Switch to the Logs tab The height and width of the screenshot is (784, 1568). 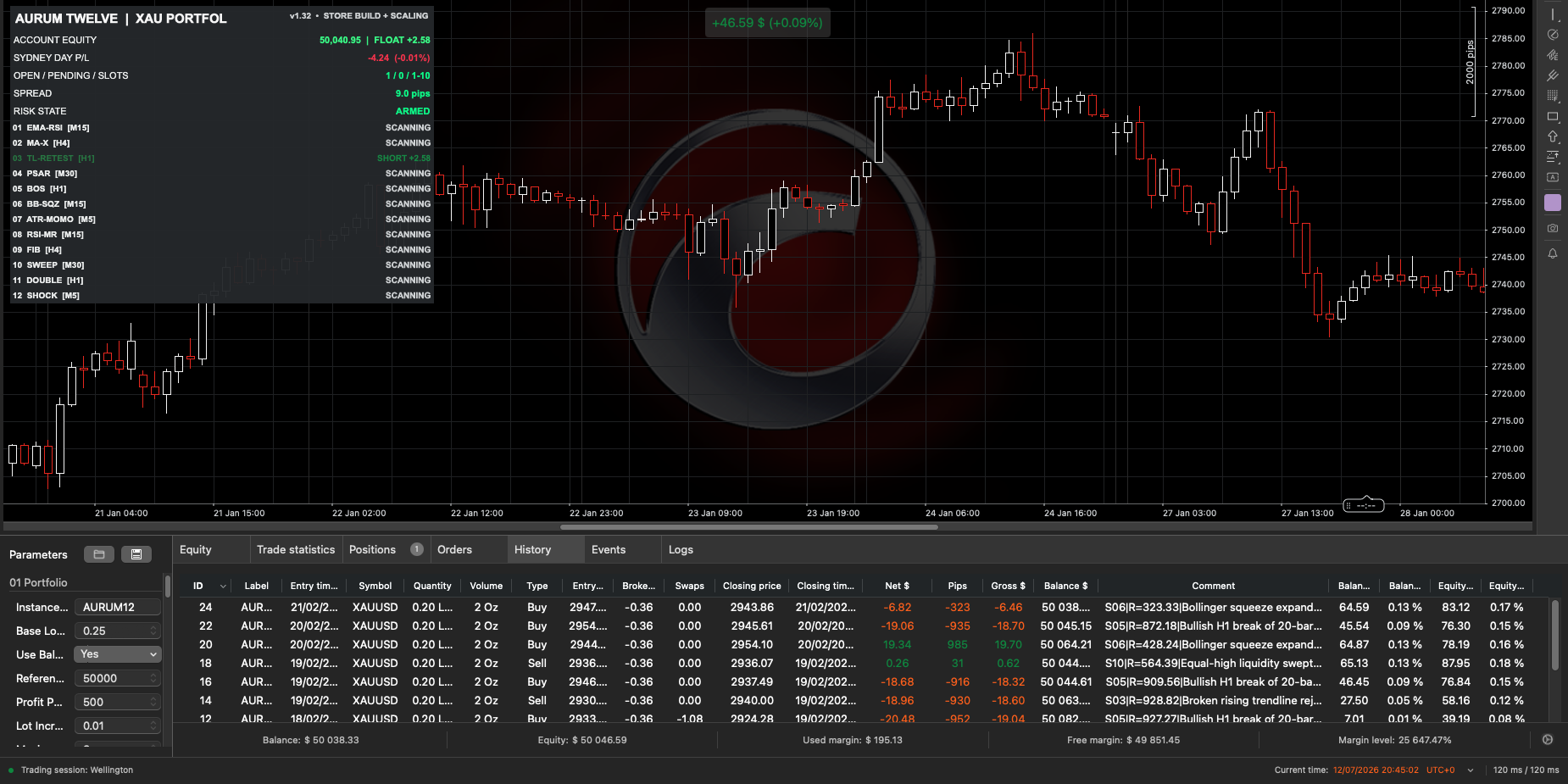click(681, 549)
